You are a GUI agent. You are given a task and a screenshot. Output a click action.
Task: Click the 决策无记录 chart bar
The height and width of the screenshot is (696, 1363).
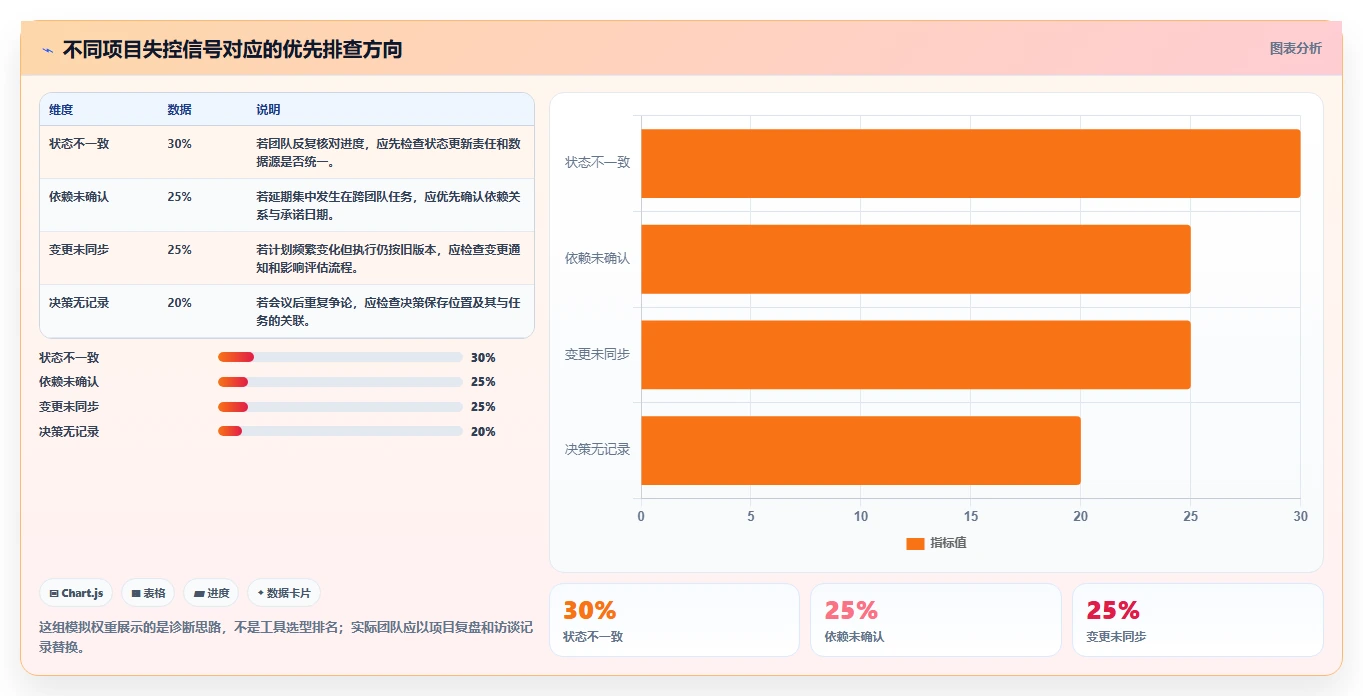pos(860,450)
